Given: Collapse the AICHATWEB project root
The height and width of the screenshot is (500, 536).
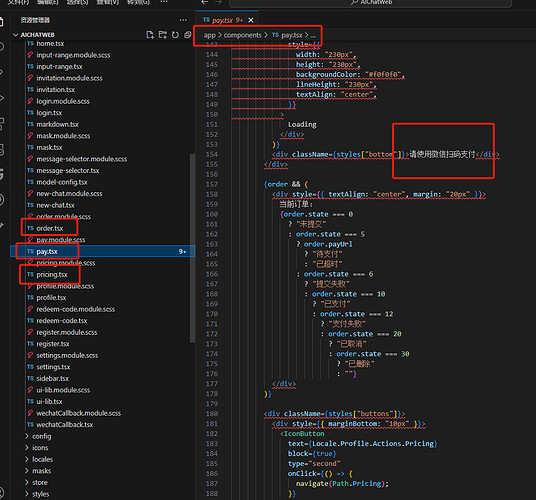Looking at the screenshot, I should point(15,35).
